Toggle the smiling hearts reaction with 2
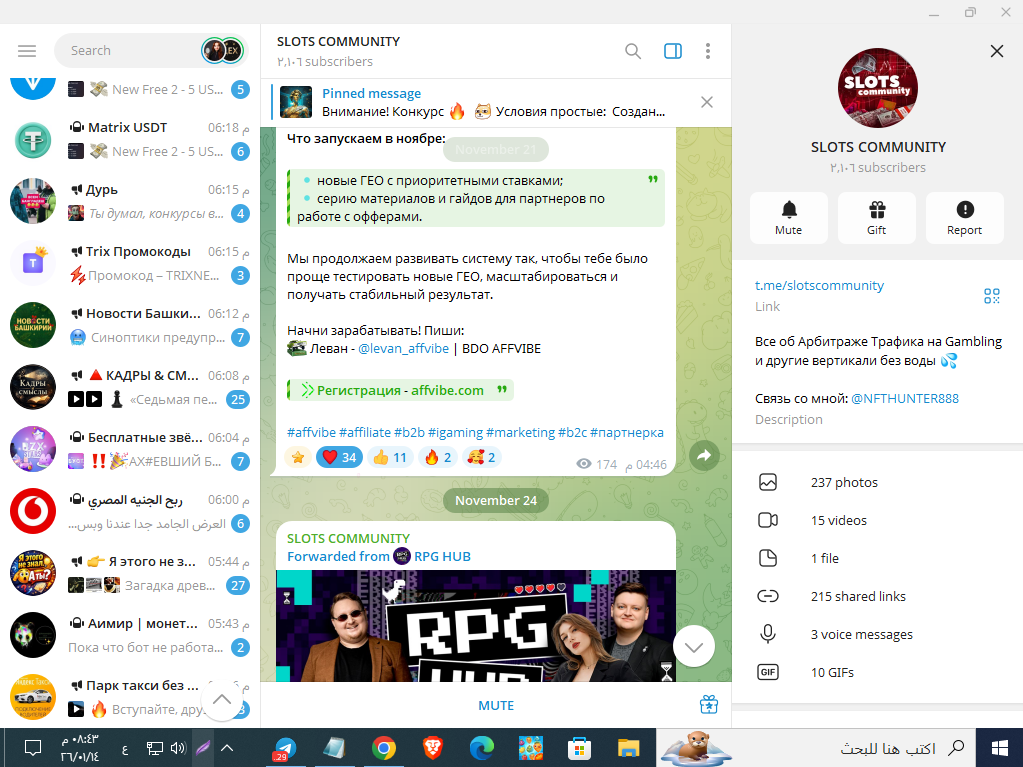 482,457
